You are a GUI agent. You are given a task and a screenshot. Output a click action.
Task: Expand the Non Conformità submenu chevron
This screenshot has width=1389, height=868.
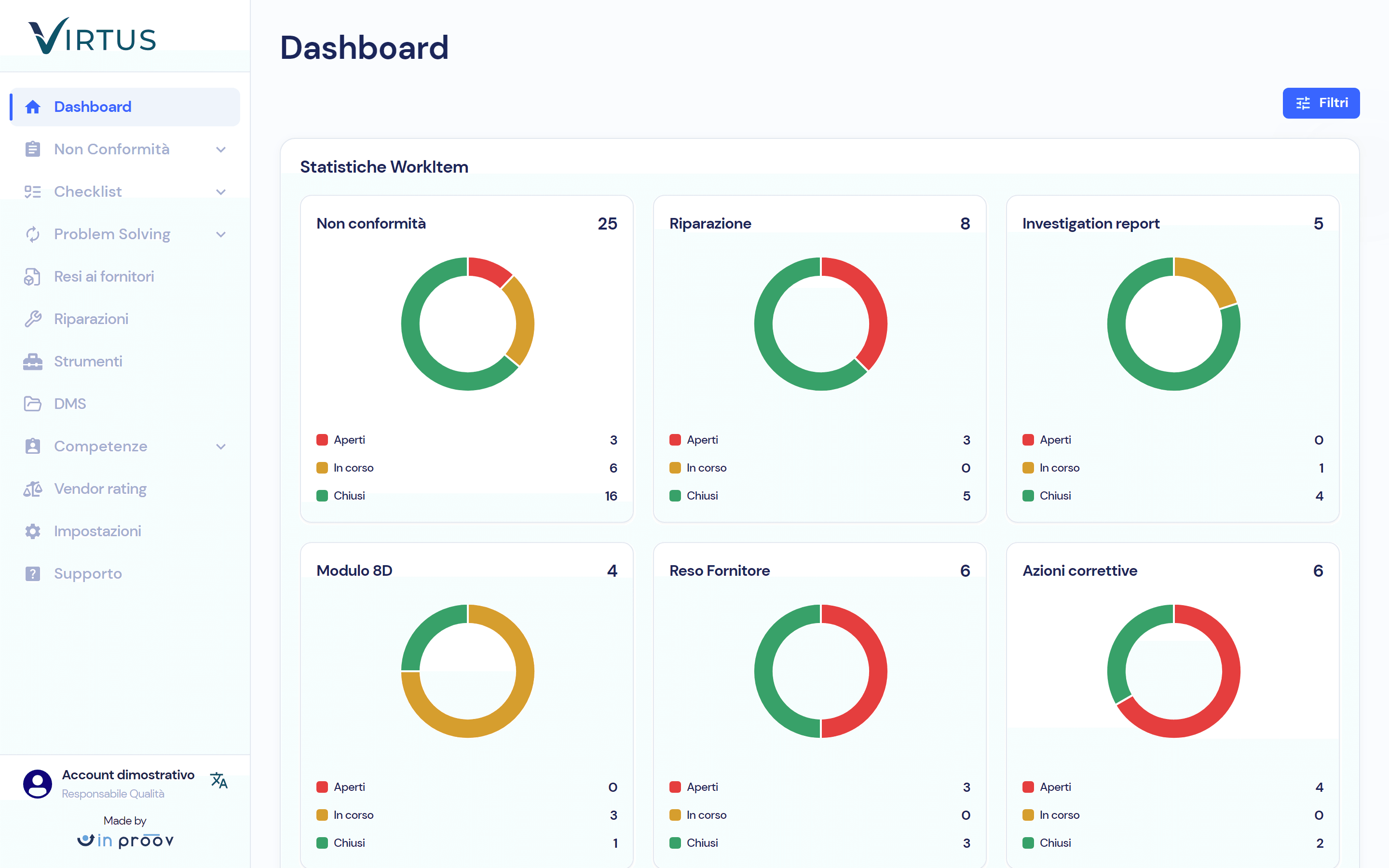pyautogui.click(x=221, y=150)
